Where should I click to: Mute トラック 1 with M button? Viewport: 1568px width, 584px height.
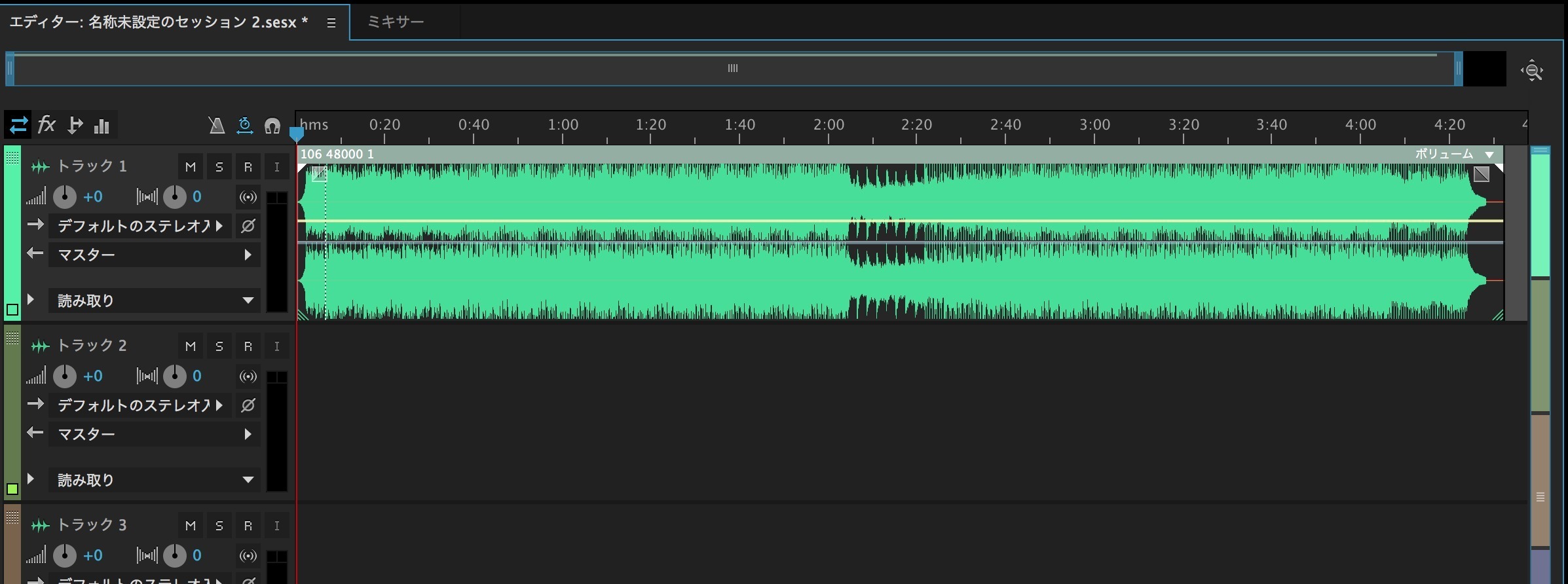click(x=191, y=167)
